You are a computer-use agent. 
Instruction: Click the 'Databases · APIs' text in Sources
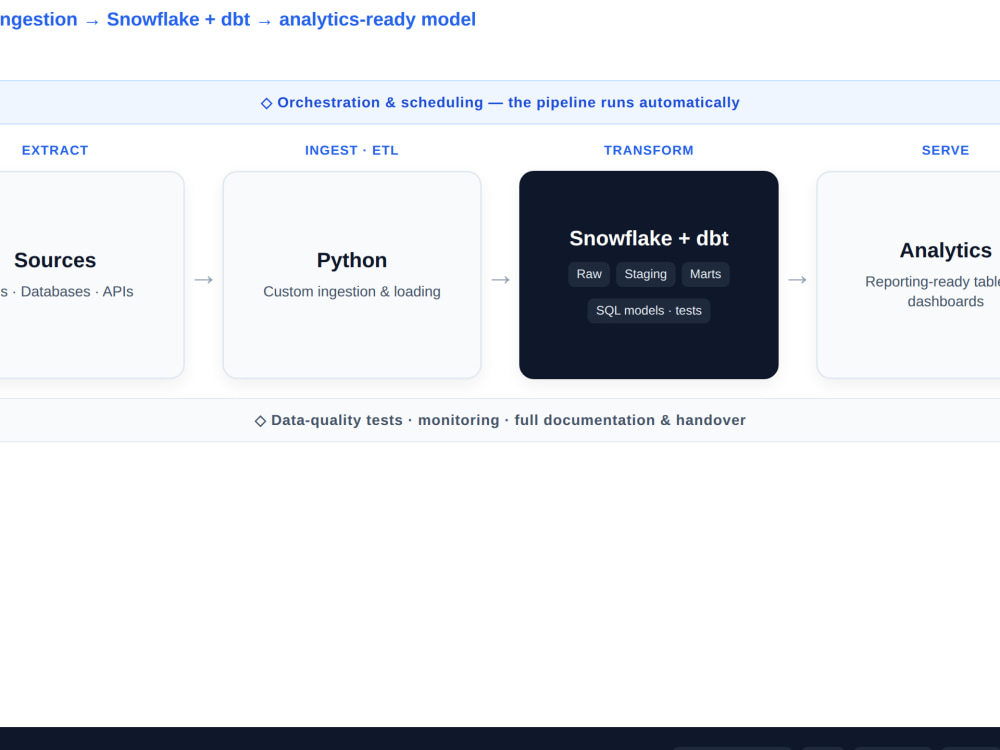coord(77,291)
